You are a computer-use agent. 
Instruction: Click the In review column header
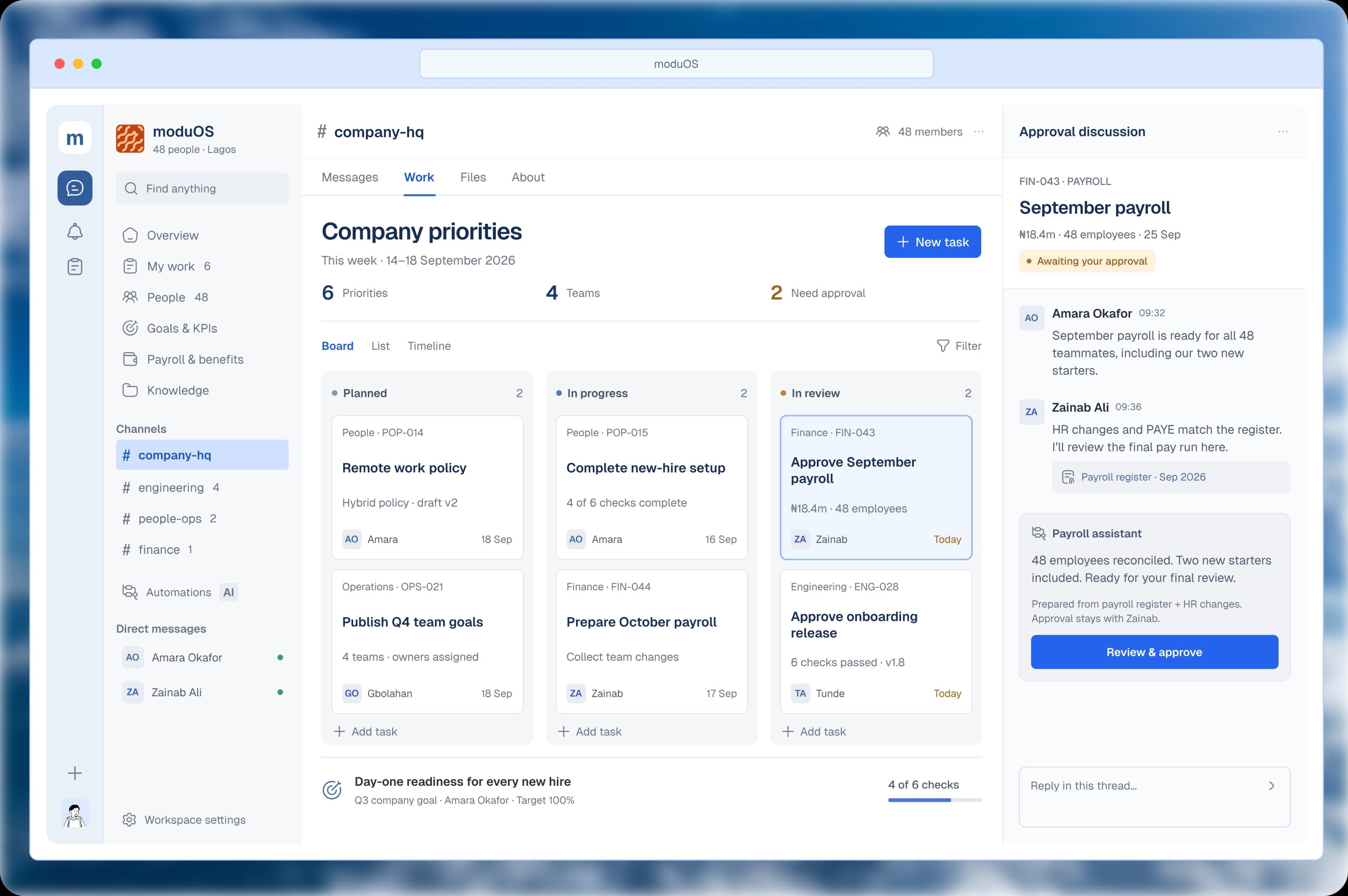click(x=875, y=393)
